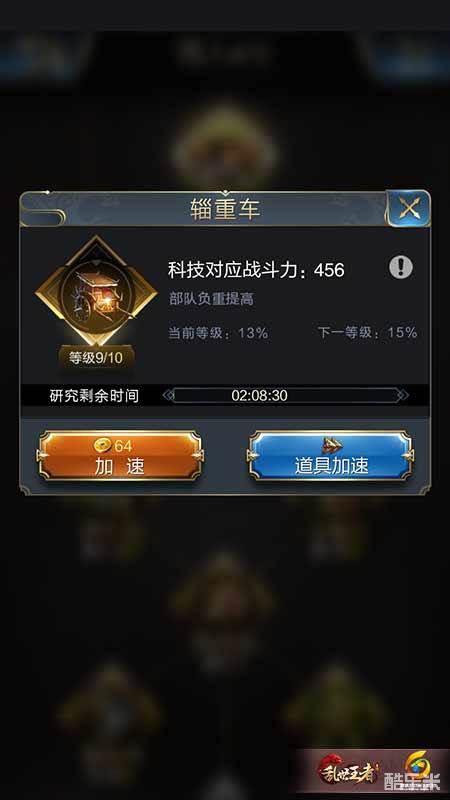Image resolution: width=450 pixels, height=800 pixels.
Task: Tap the 道具加速 blue button
Action: coord(331,456)
